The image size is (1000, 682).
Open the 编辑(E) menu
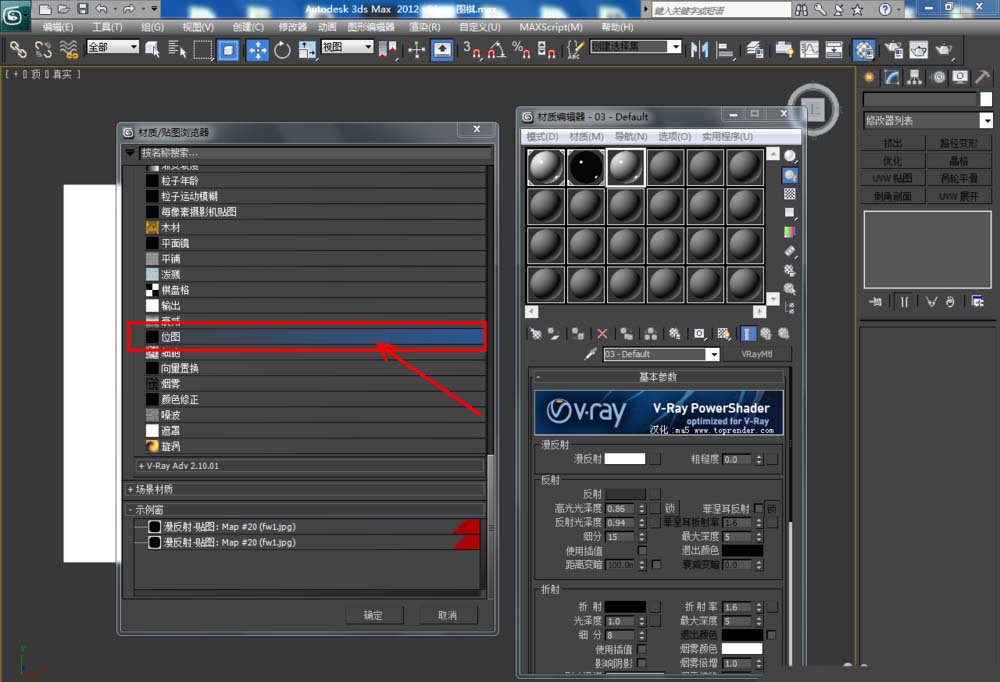tap(58, 27)
